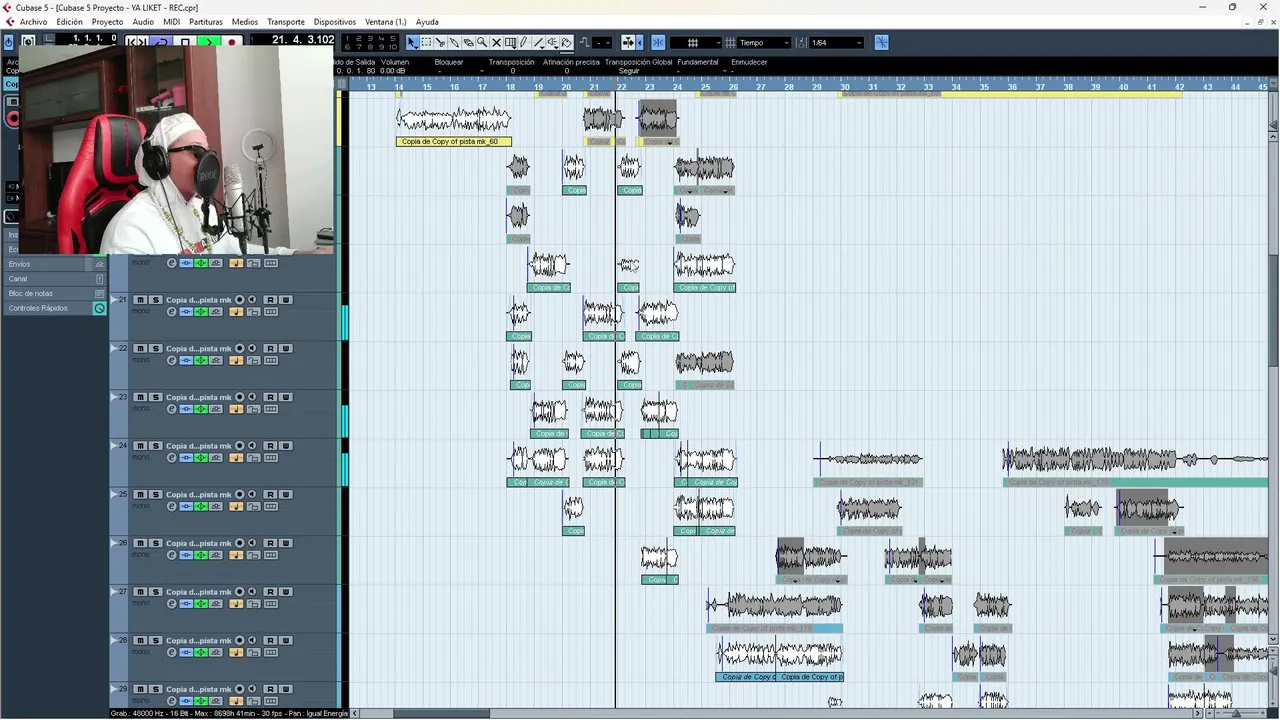Select the Mute X tool
1280x720 pixels.
click(x=496, y=42)
